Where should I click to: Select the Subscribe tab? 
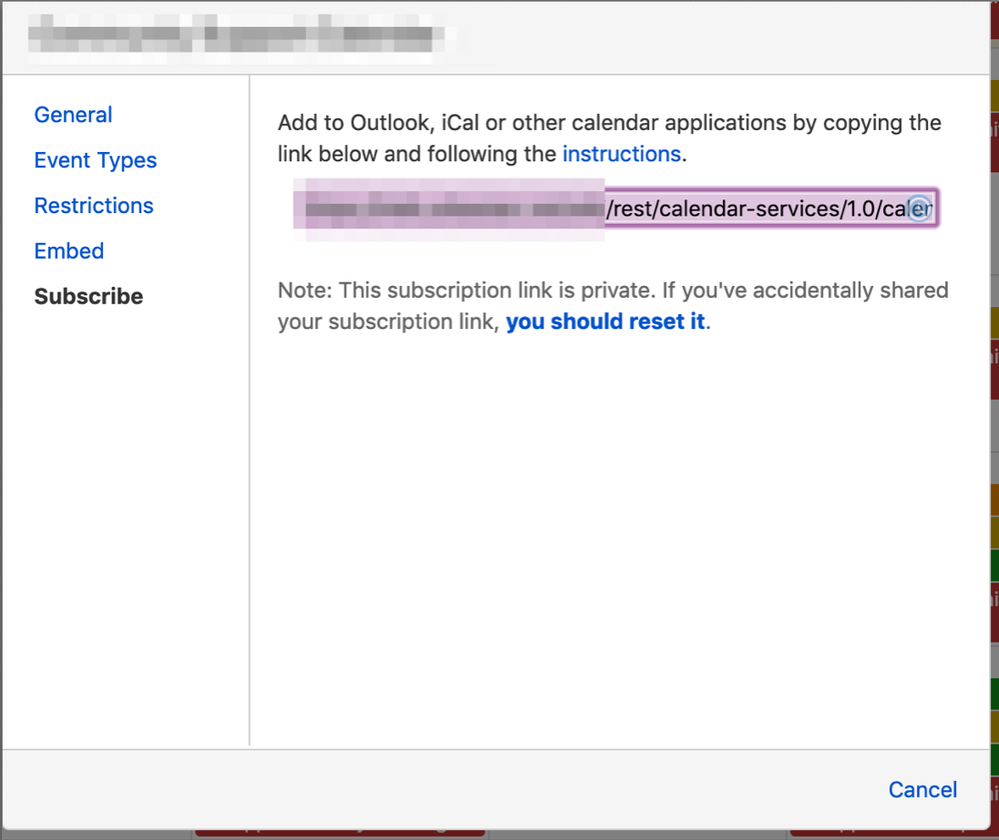click(x=89, y=296)
